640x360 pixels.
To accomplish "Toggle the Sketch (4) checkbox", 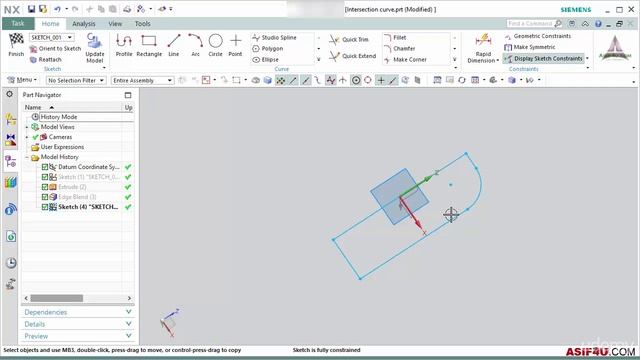I will 45,207.
